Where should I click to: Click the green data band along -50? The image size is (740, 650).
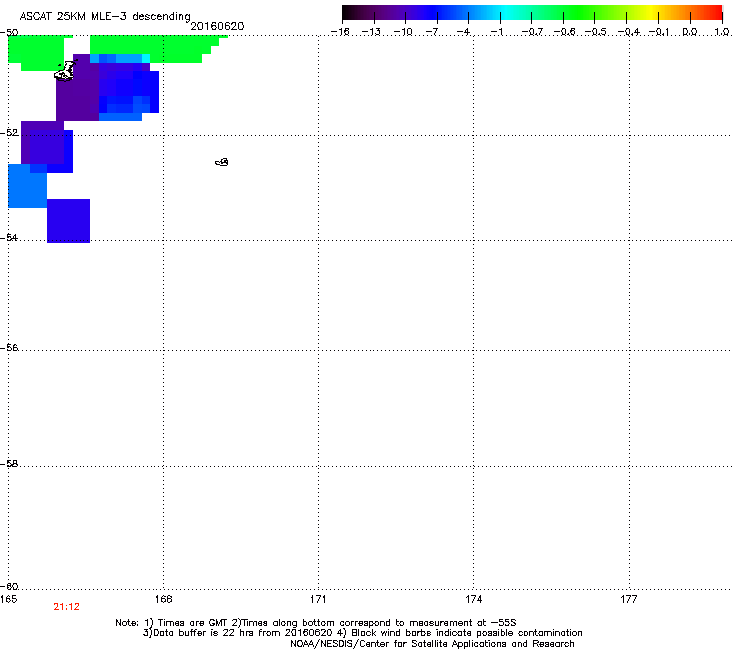click(151, 49)
